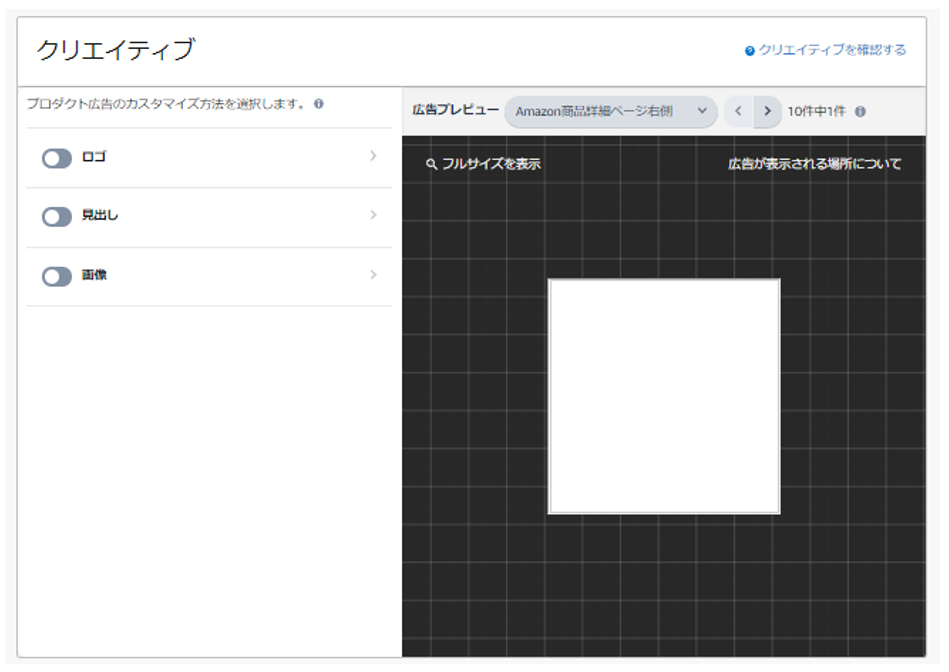Click the フルサイズを表示 magnifier icon
The width and height of the screenshot is (949, 672).
431,164
